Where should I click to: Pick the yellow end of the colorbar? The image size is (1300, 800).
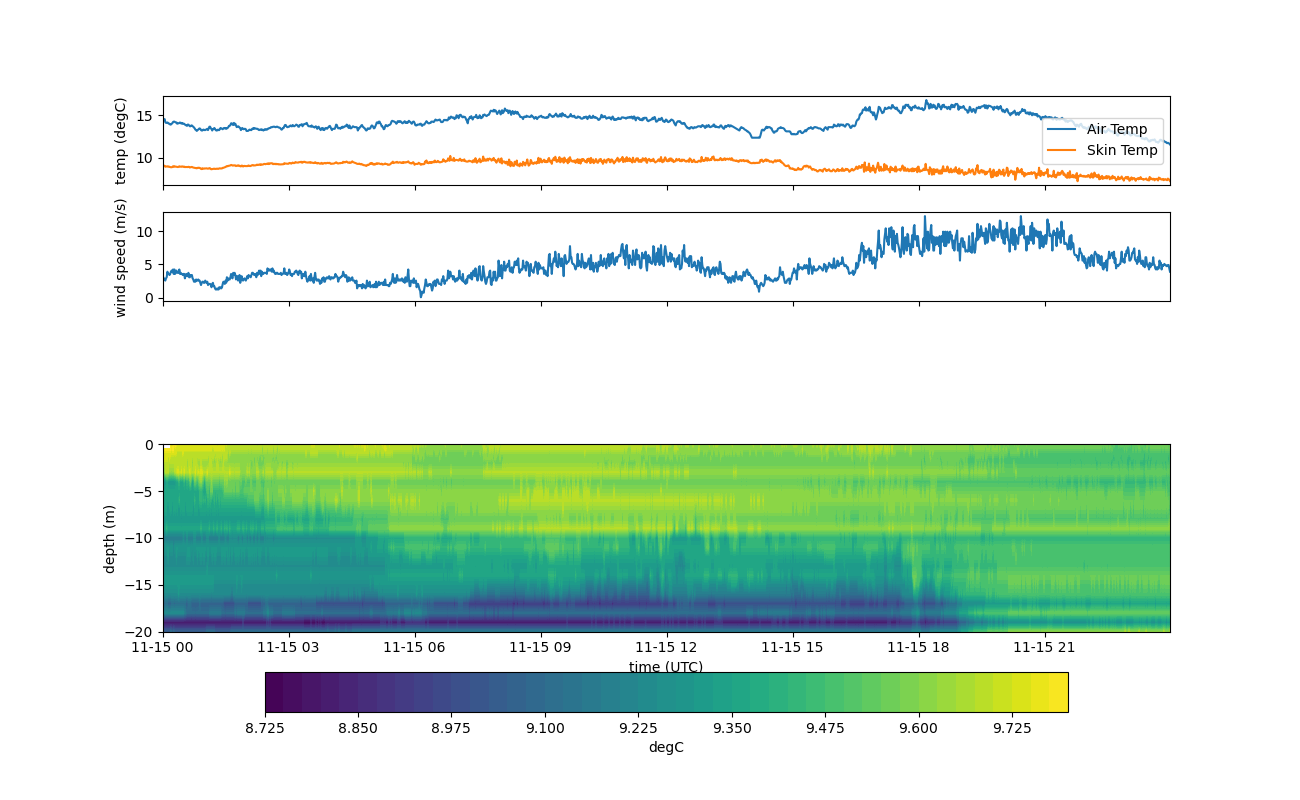1058,692
